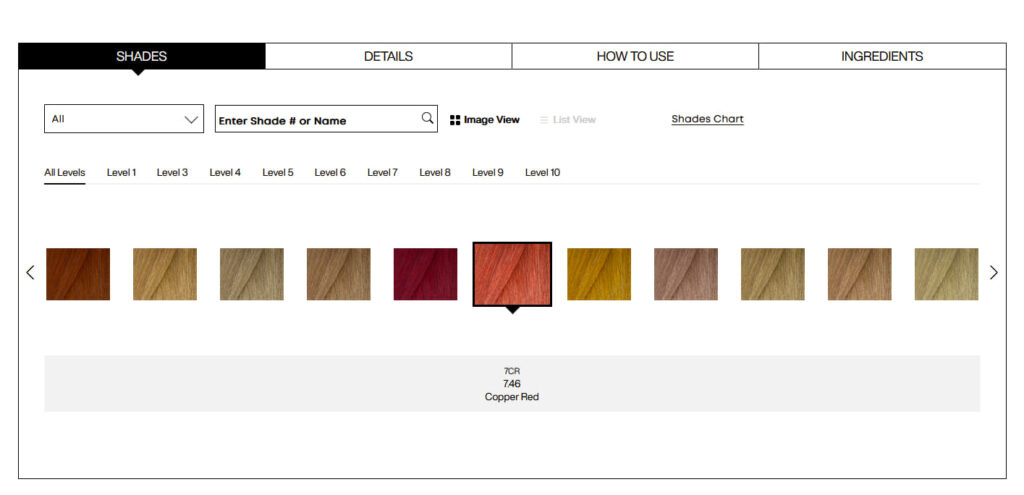
Task: Open the Shades Chart link
Action: pos(707,119)
